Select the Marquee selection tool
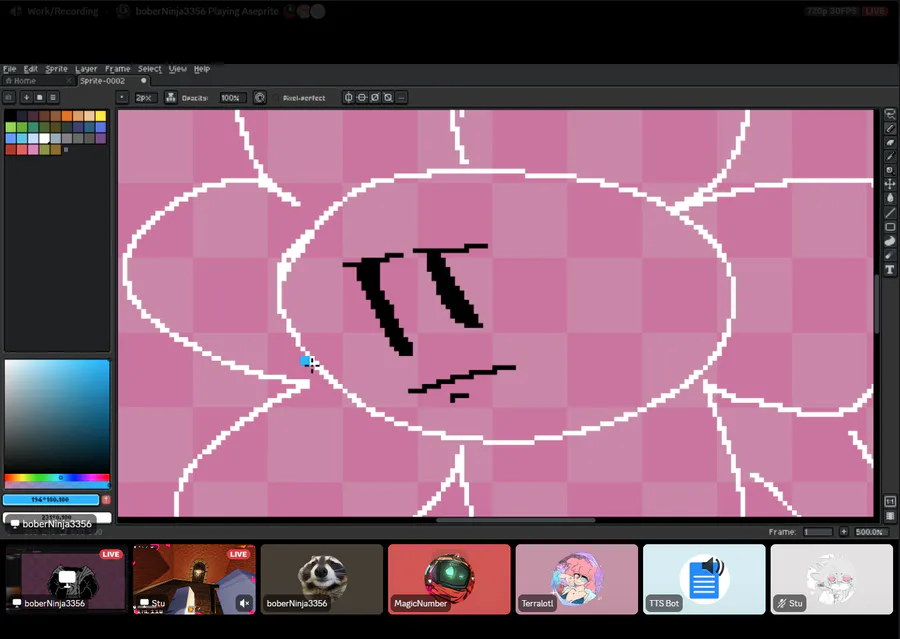Screen dimensions: 900x639 [890, 114]
